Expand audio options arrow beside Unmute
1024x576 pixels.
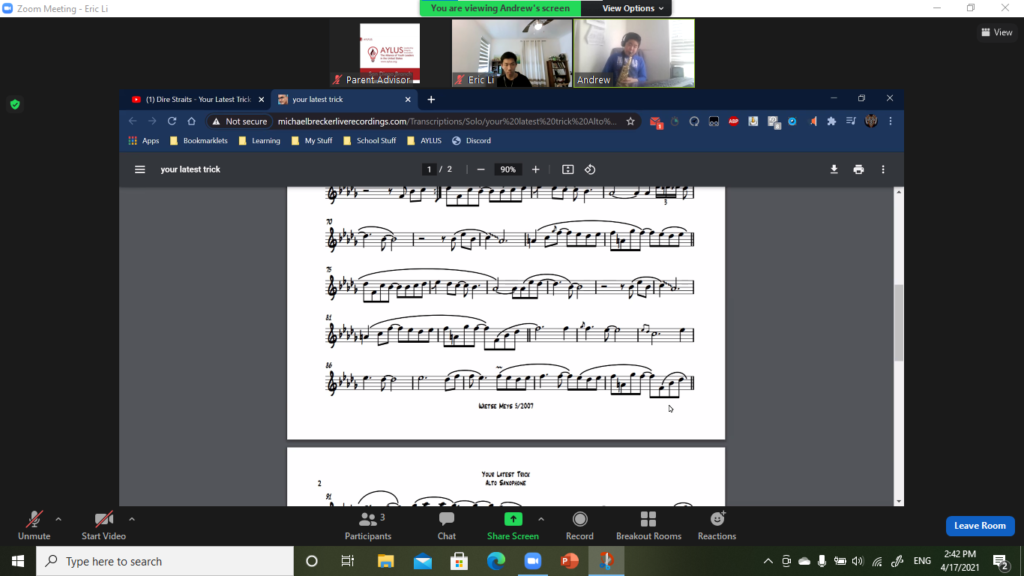[x=58, y=520]
